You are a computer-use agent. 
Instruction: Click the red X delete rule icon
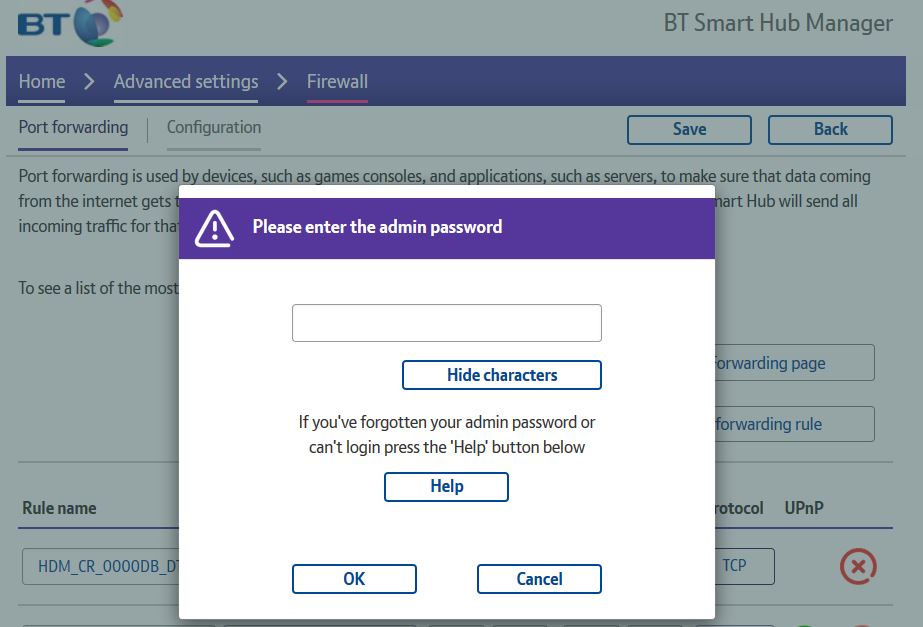[857, 567]
